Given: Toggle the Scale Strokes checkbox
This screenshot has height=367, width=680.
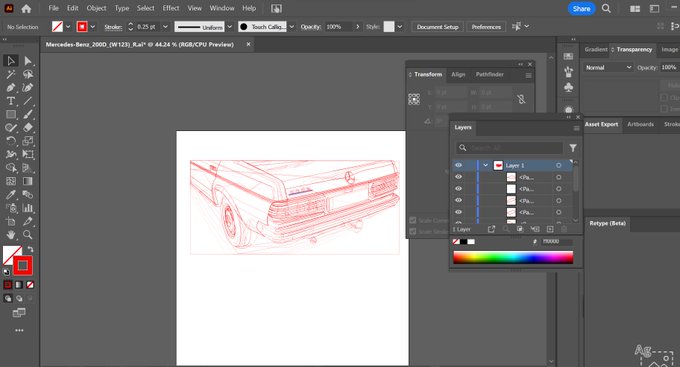Looking at the screenshot, I should [413, 232].
